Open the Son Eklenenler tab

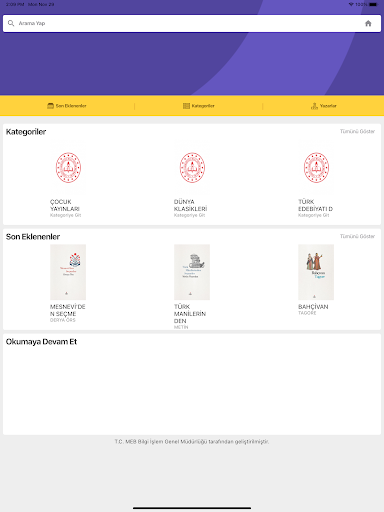tap(67, 106)
